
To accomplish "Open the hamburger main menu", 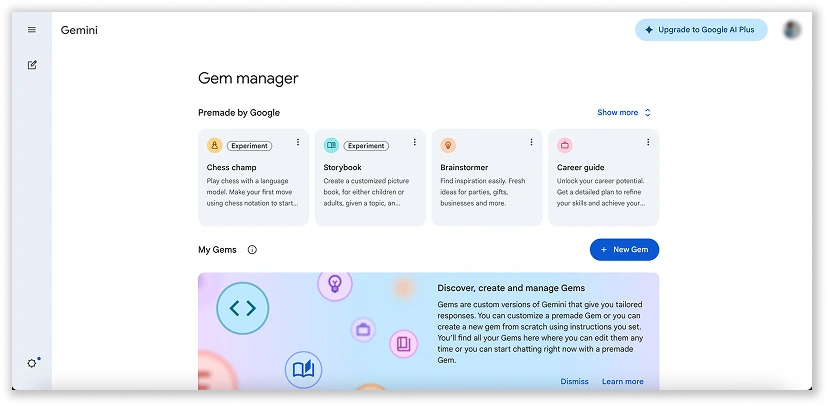I will tap(32, 30).
